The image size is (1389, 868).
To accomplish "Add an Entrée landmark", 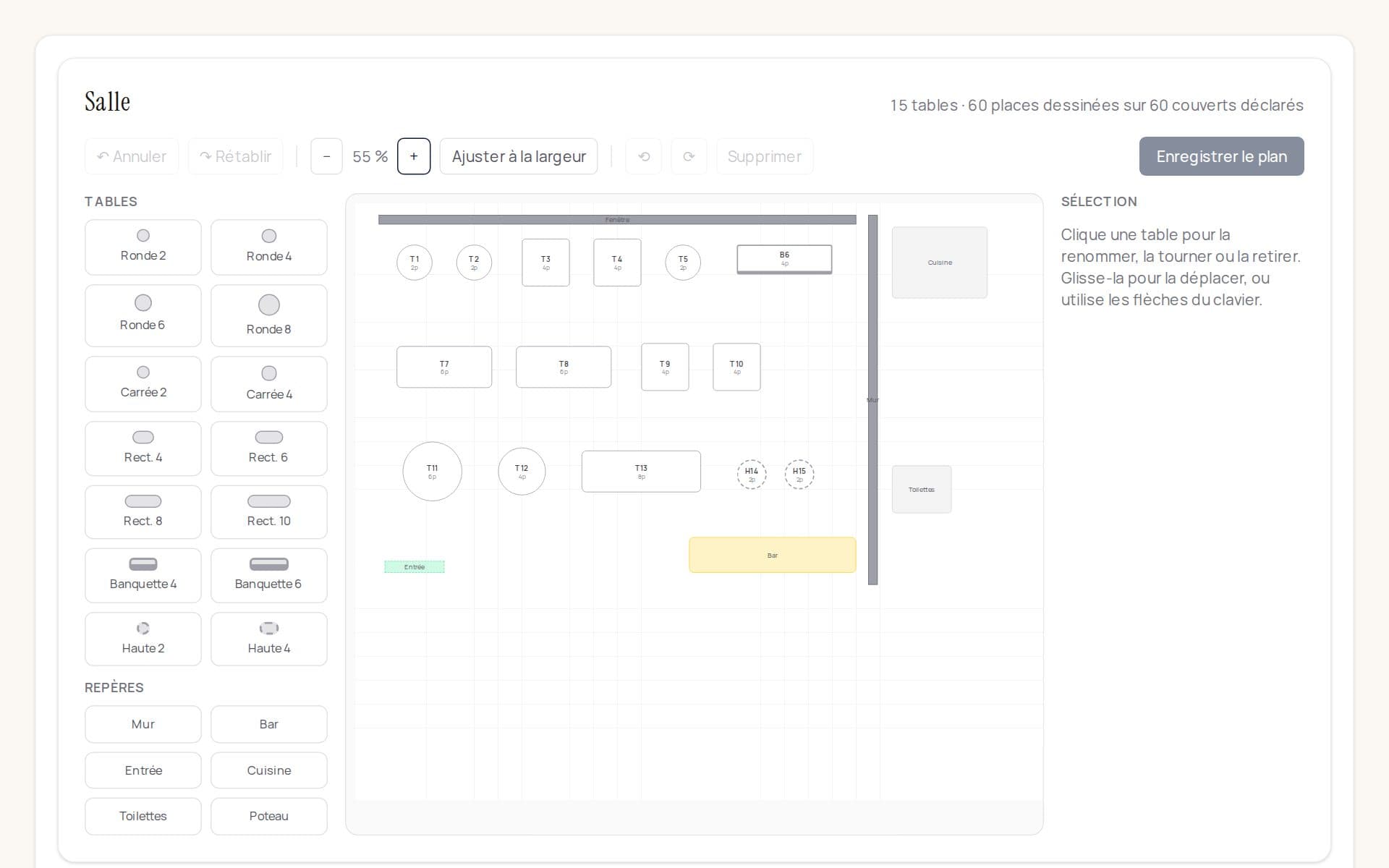I will click(x=143, y=770).
